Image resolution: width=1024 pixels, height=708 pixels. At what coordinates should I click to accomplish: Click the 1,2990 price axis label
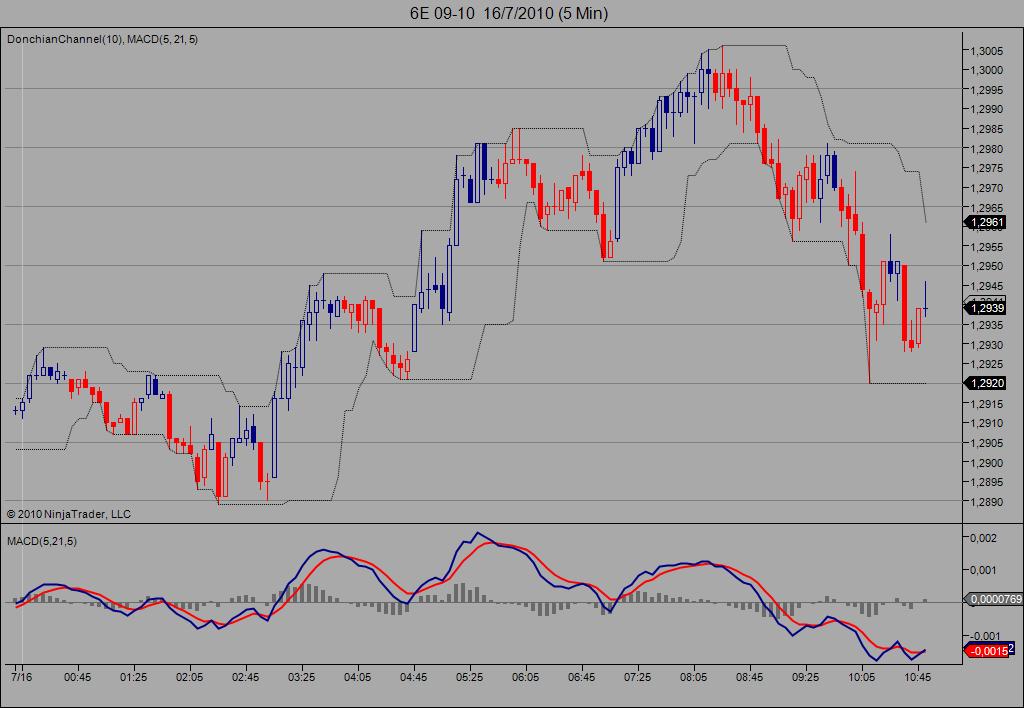pos(986,110)
